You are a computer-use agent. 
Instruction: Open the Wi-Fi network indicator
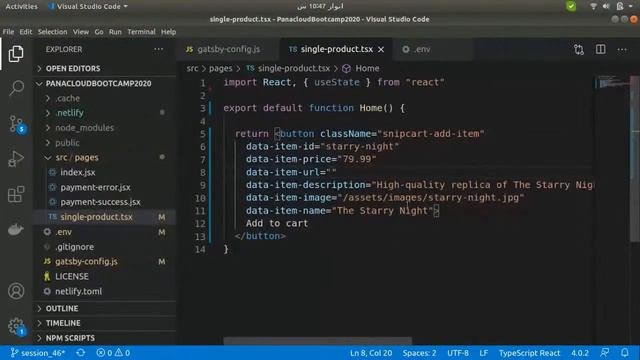[593, 6]
